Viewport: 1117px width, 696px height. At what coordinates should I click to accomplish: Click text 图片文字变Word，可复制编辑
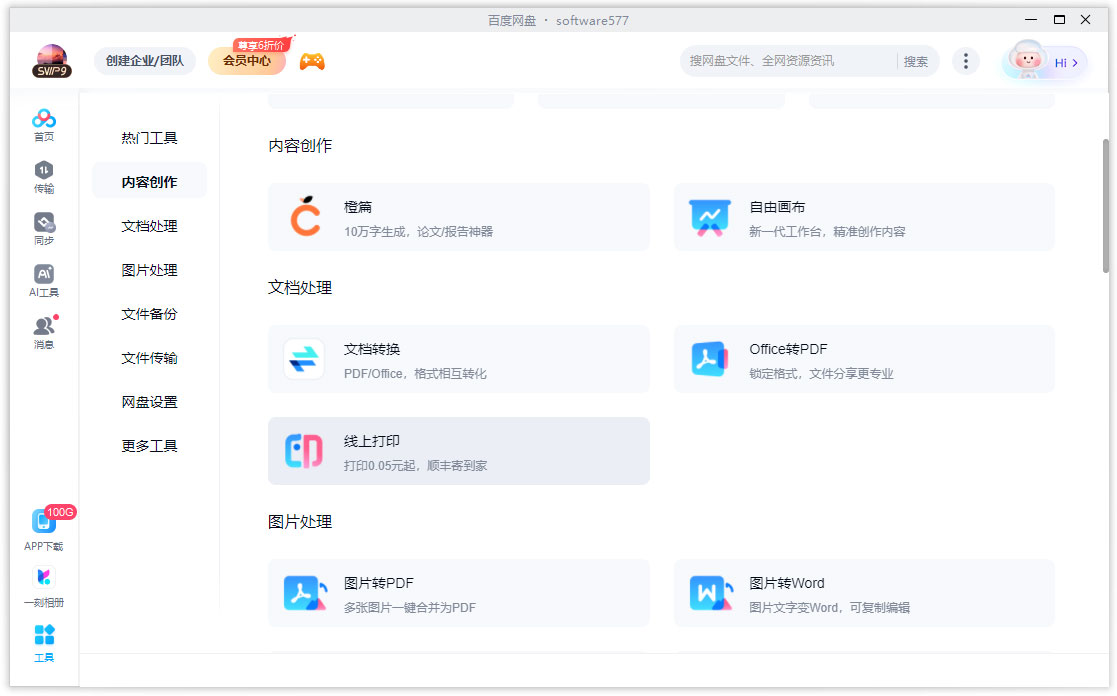(x=829, y=608)
